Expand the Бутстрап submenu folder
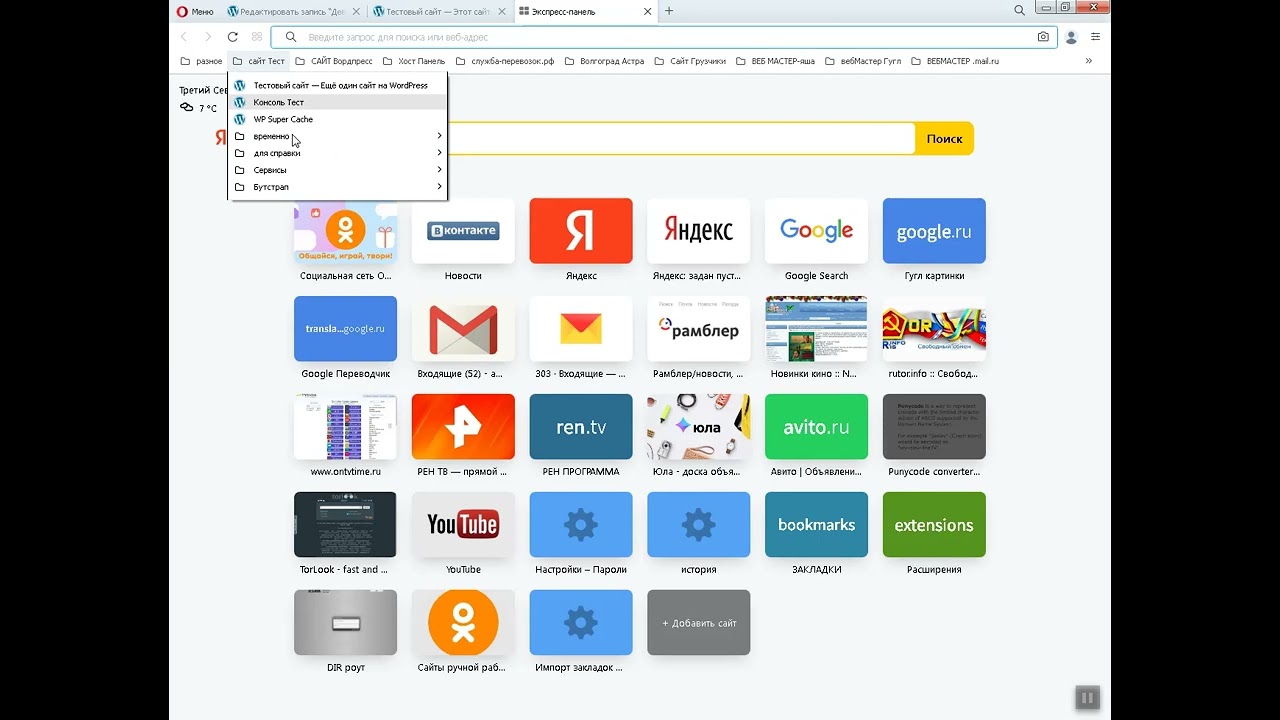The height and width of the screenshot is (720, 1280). [x=338, y=187]
